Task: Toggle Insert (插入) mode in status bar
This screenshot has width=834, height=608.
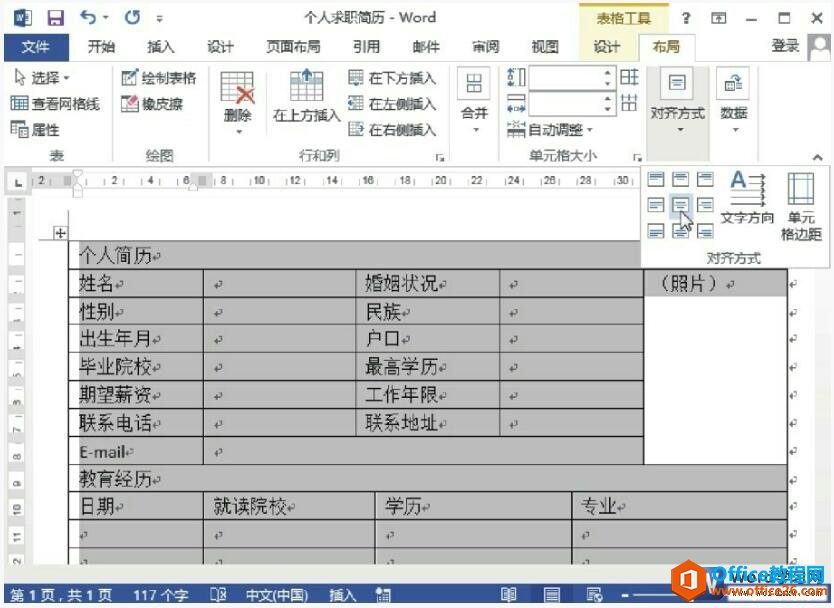Action: pos(342,595)
